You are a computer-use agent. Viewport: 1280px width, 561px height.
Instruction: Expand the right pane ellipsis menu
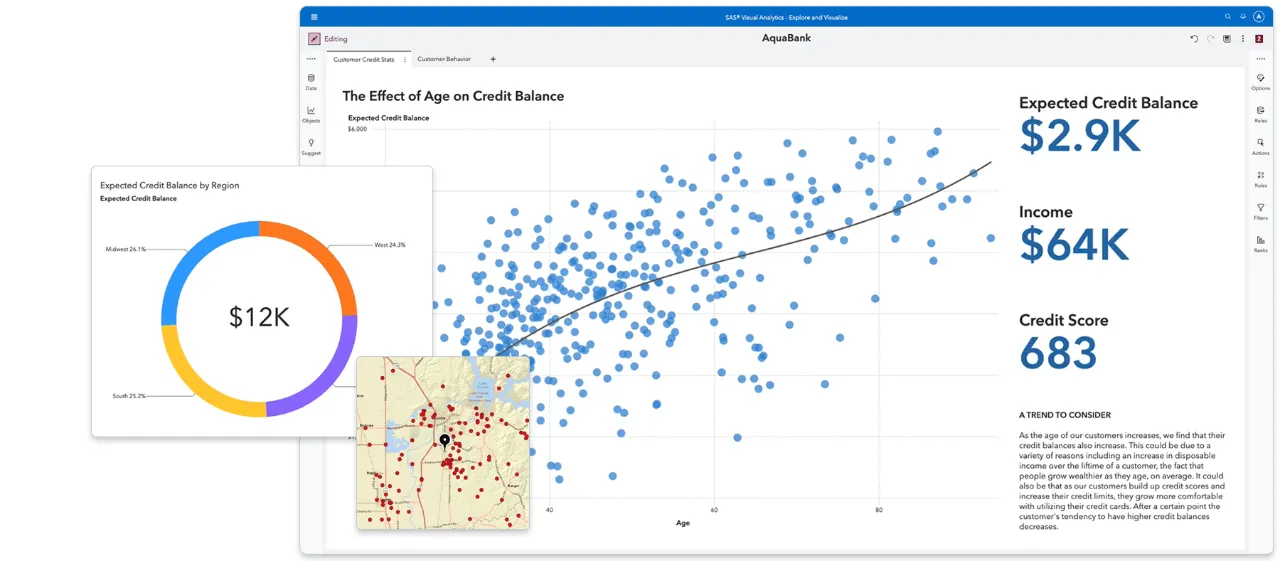tap(1260, 59)
